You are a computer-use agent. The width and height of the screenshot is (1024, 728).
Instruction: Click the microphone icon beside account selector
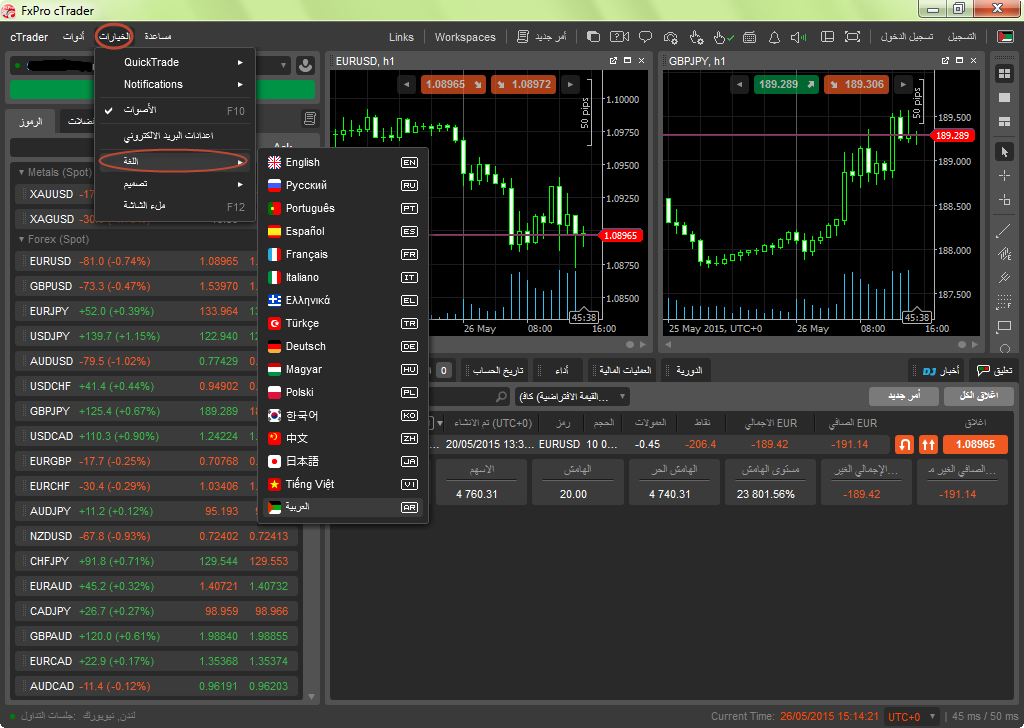(304, 65)
